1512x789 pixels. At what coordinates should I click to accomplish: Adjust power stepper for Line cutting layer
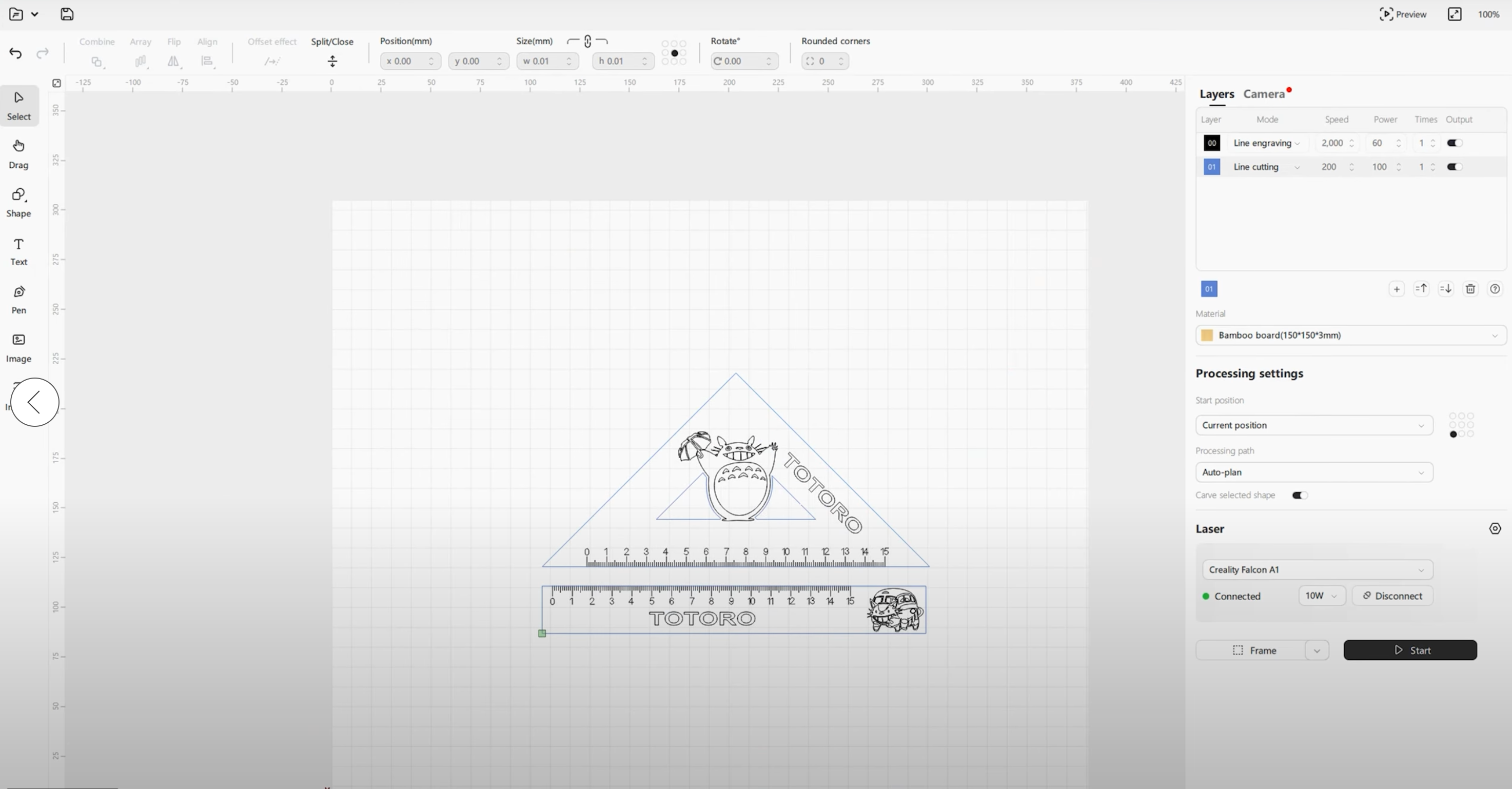point(1399,167)
